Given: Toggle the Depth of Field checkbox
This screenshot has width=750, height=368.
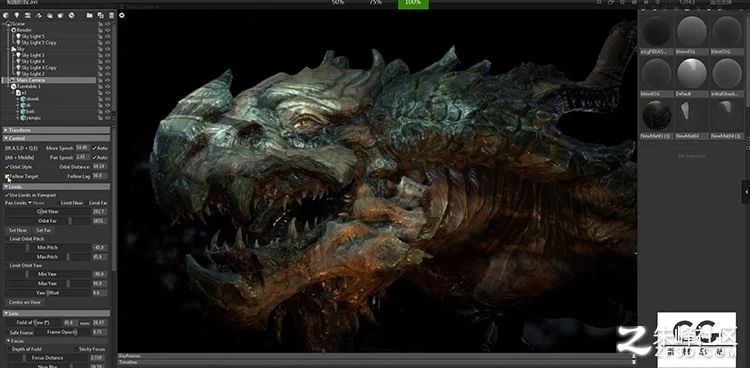Looking at the screenshot, I should click(10, 349).
